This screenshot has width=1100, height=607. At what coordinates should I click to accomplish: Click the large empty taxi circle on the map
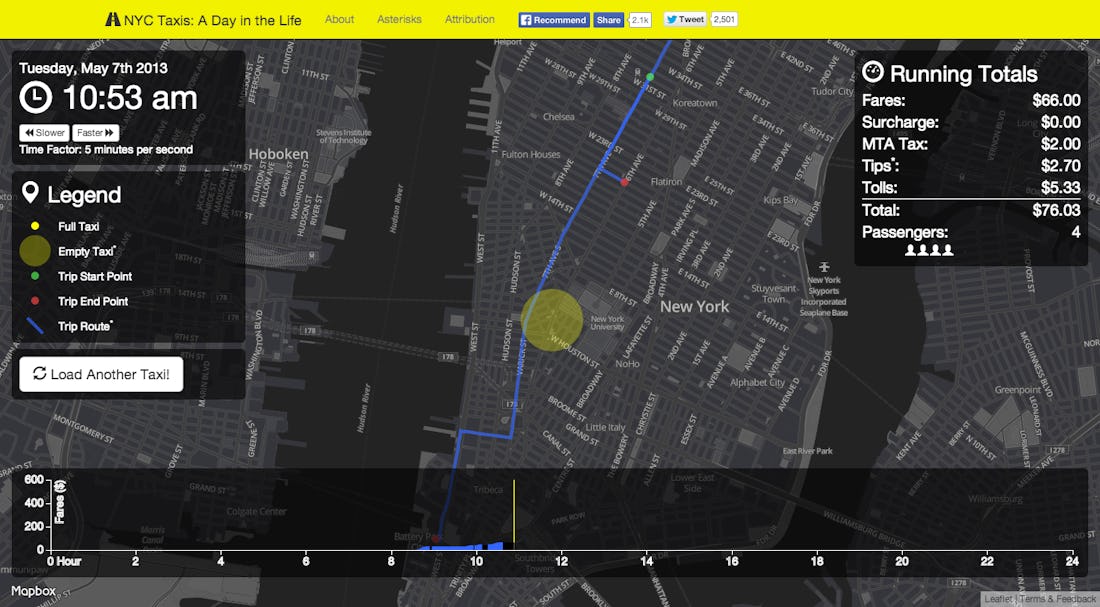pyautogui.click(x=550, y=320)
